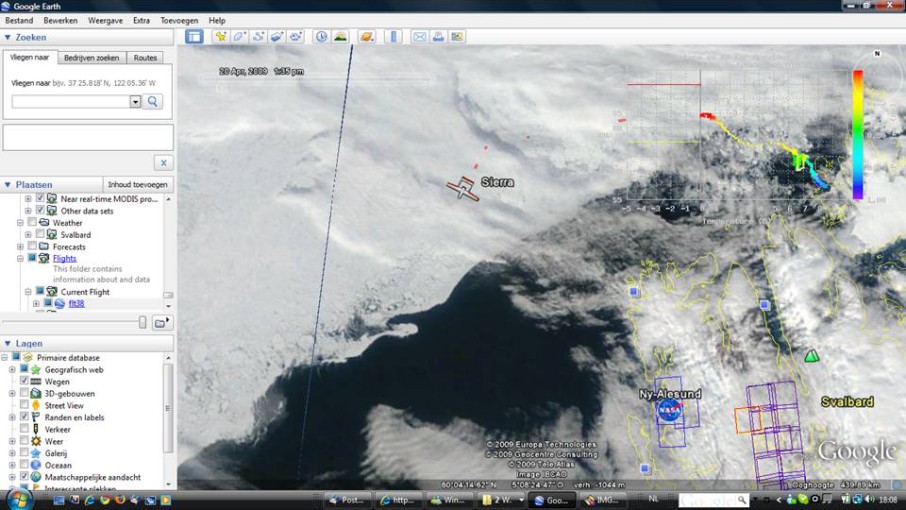This screenshot has height=510, width=906.
Task: Click the NASA logo placemark
Action: (x=670, y=410)
